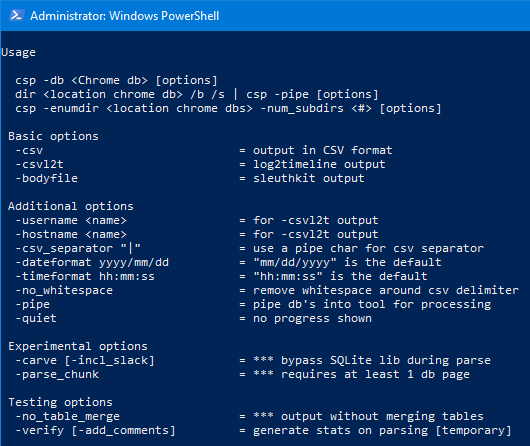
Task: Click the '-username <name>' option
Action: (x=71, y=220)
